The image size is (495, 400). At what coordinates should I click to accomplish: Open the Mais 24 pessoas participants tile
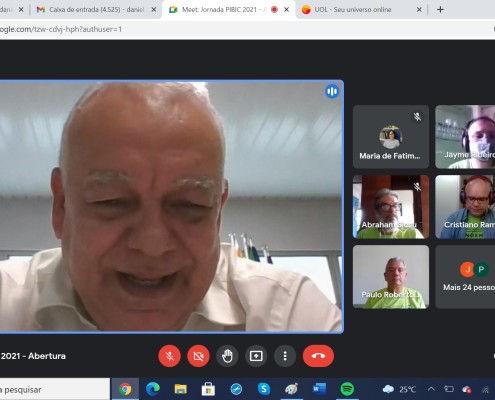(465, 277)
